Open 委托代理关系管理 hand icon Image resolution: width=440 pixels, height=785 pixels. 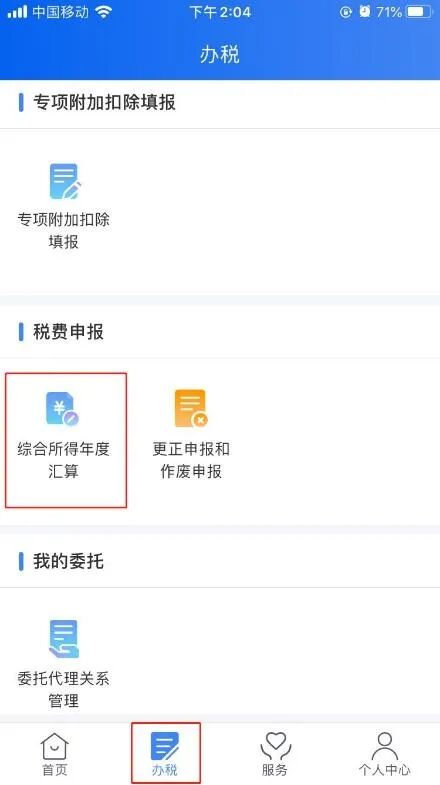[x=64, y=638]
